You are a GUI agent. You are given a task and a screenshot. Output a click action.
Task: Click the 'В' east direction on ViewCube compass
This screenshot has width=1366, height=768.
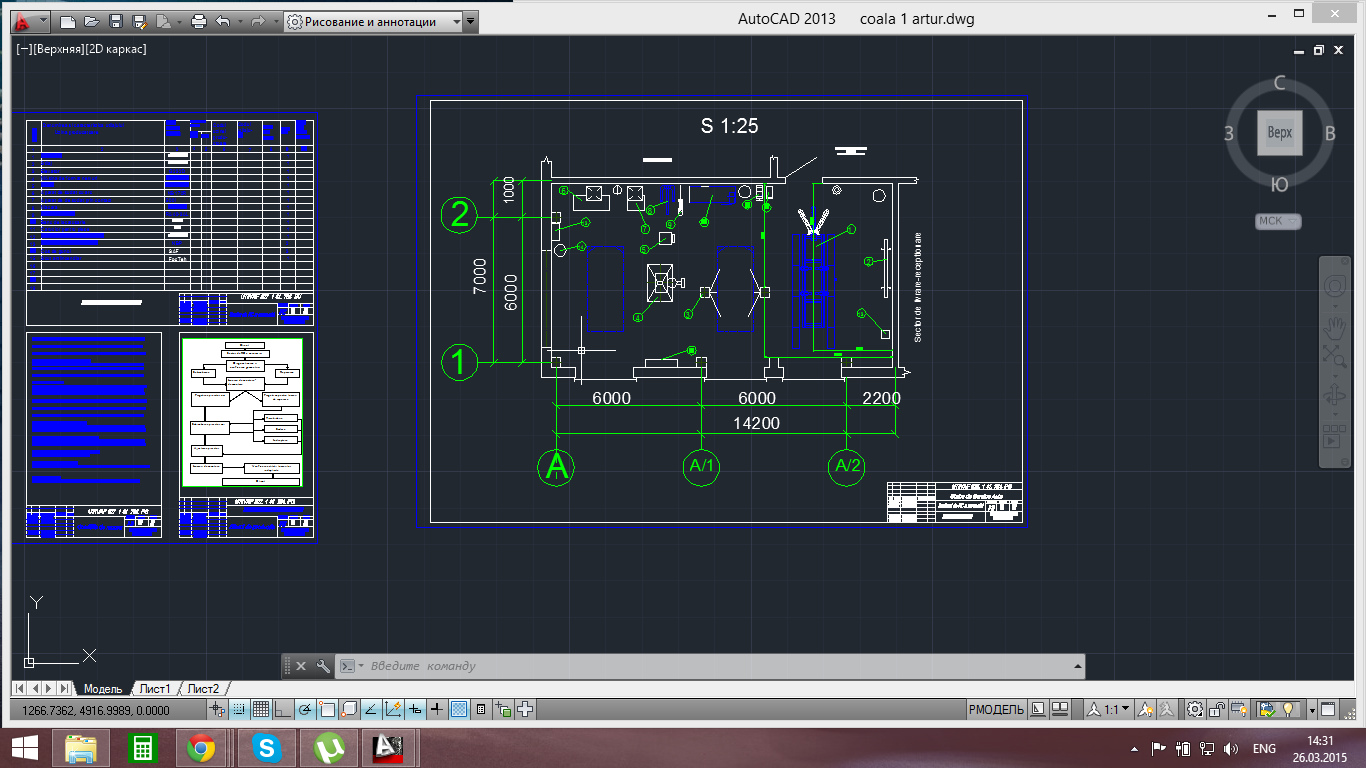pyautogui.click(x=1330, y=133)
